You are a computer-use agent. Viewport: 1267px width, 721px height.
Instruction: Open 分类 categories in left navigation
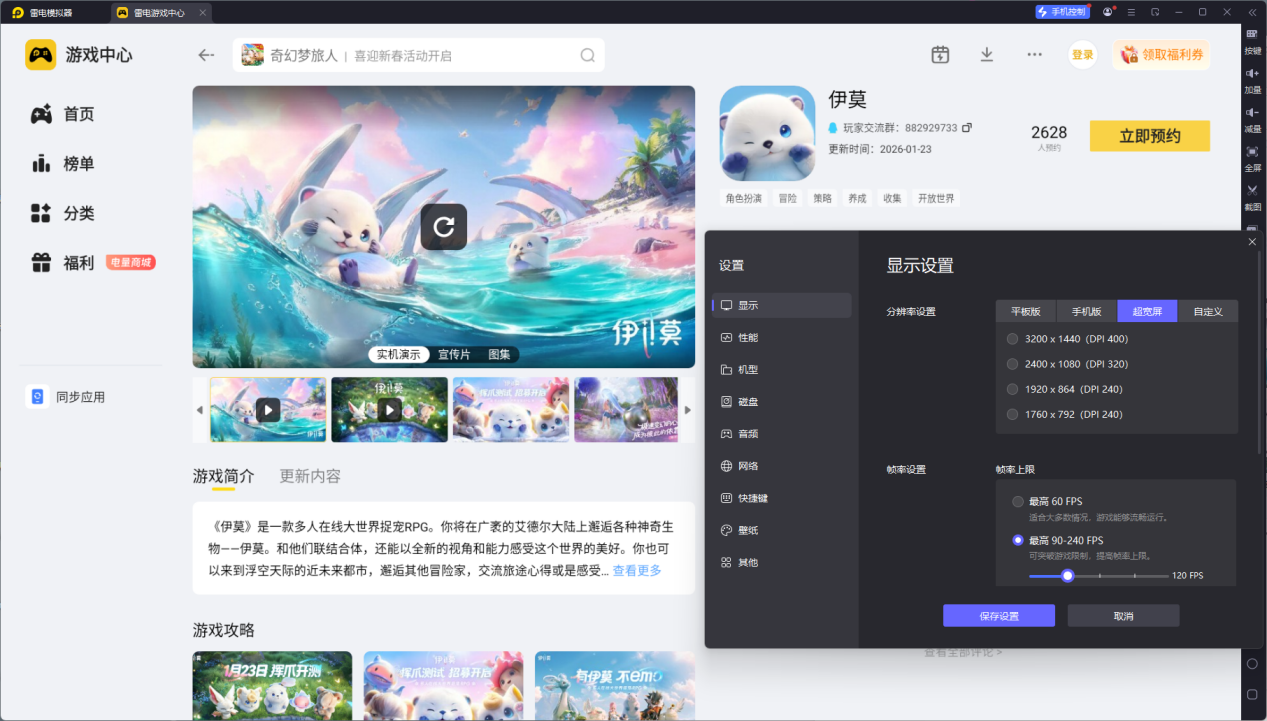pyautogui.click(x=62, y=213)
